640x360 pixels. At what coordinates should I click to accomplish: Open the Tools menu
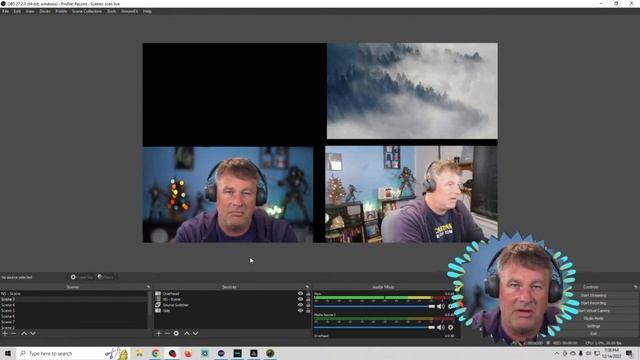[111, 11]
